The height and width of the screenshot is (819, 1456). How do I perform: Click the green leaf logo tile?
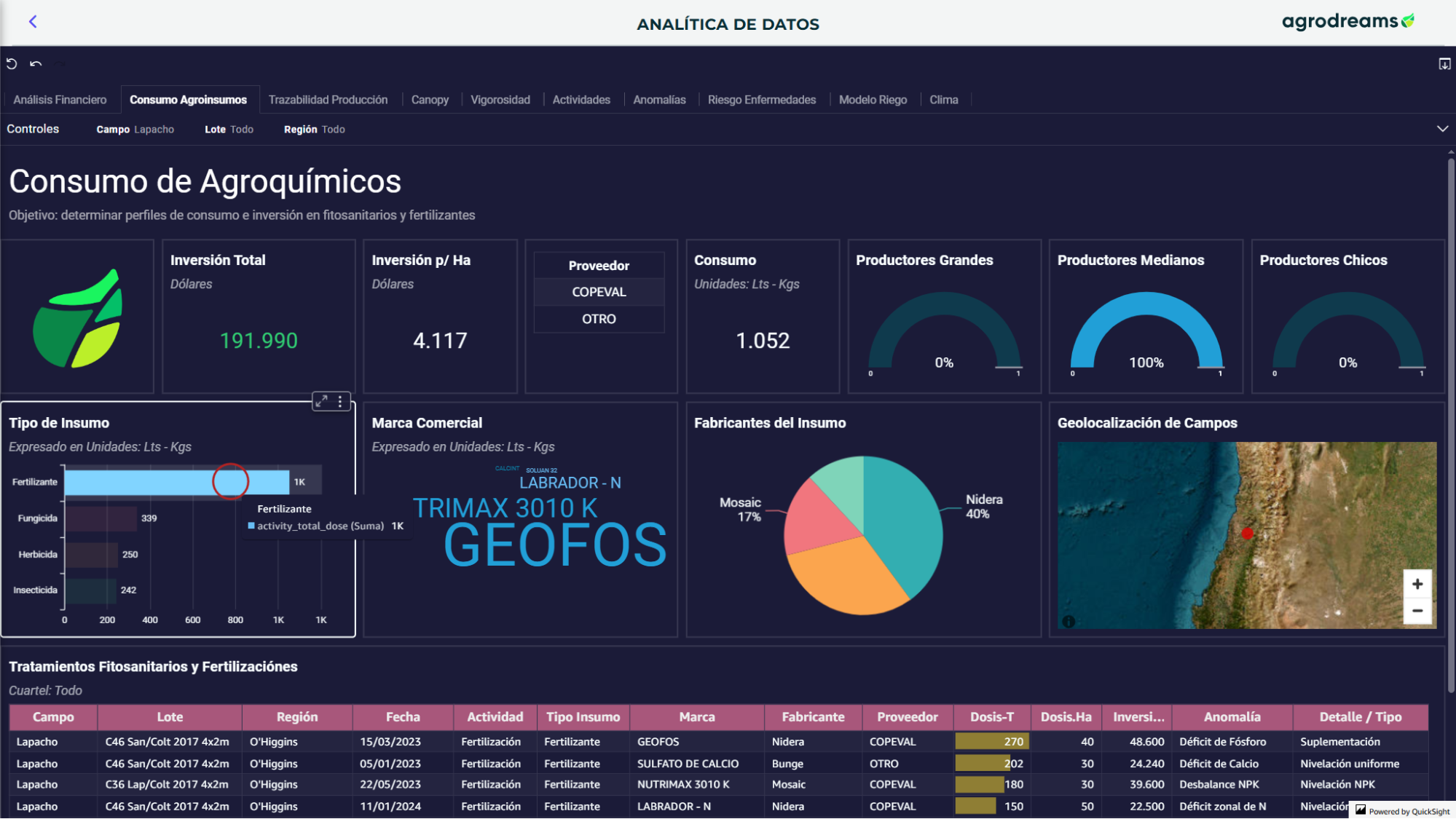coord(78,317)
